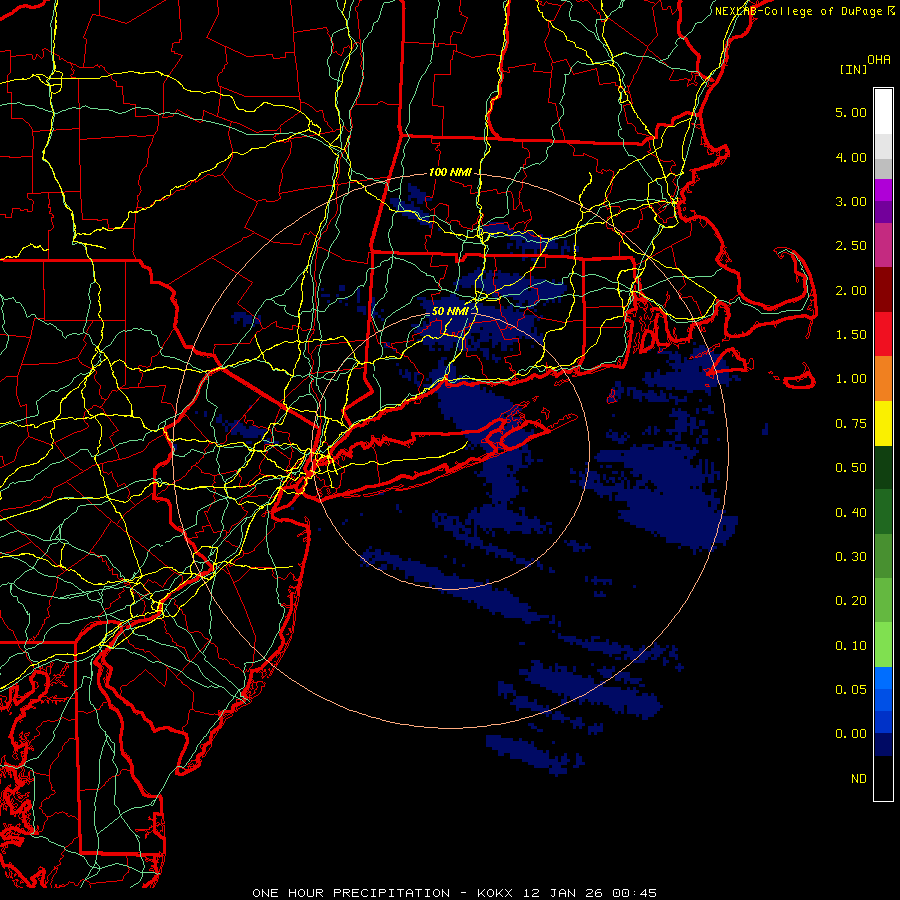
Task: Pick the black ND swatch in color scale
Action: coord(883,778)
